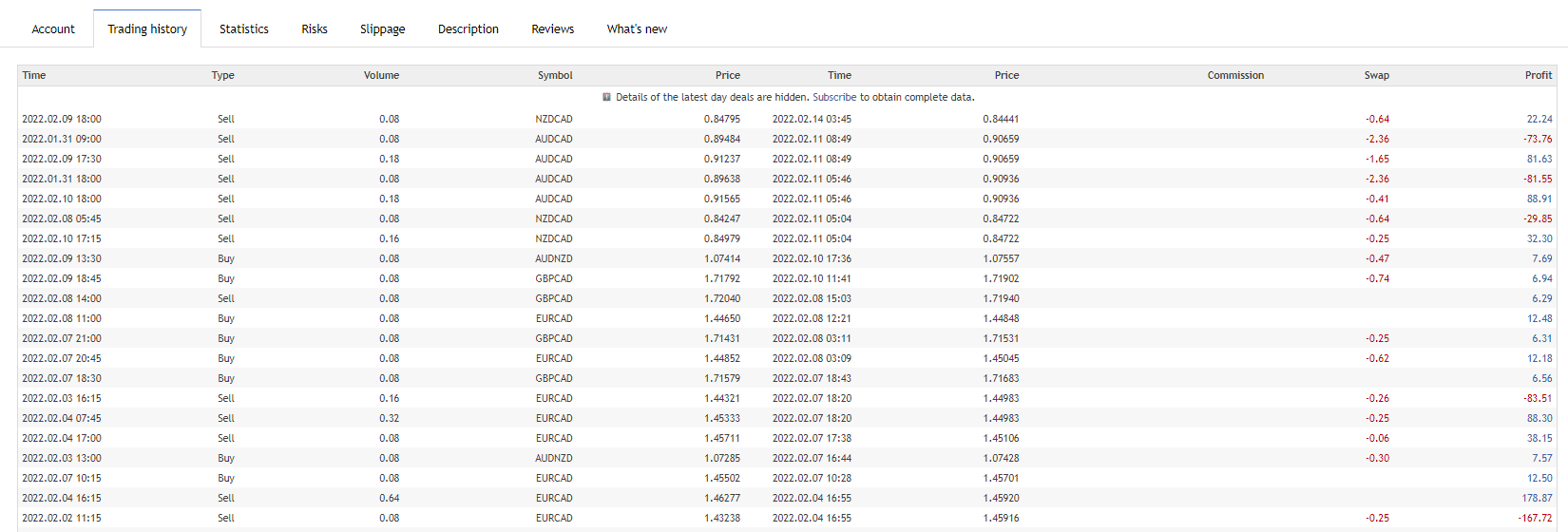
Task: Click the swap value -1.65
Action: pos(1377,159)
